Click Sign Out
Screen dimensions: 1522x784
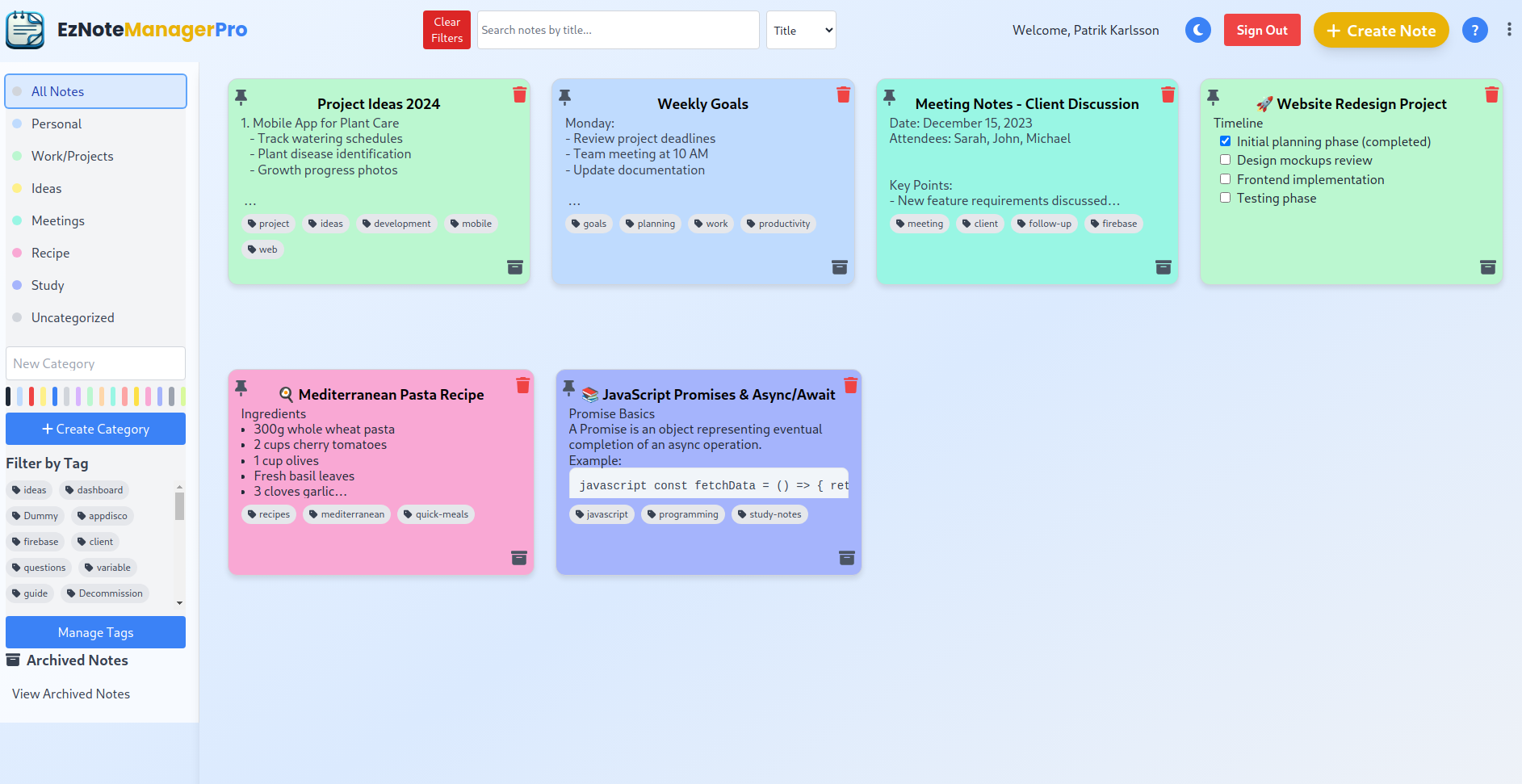1262,30
